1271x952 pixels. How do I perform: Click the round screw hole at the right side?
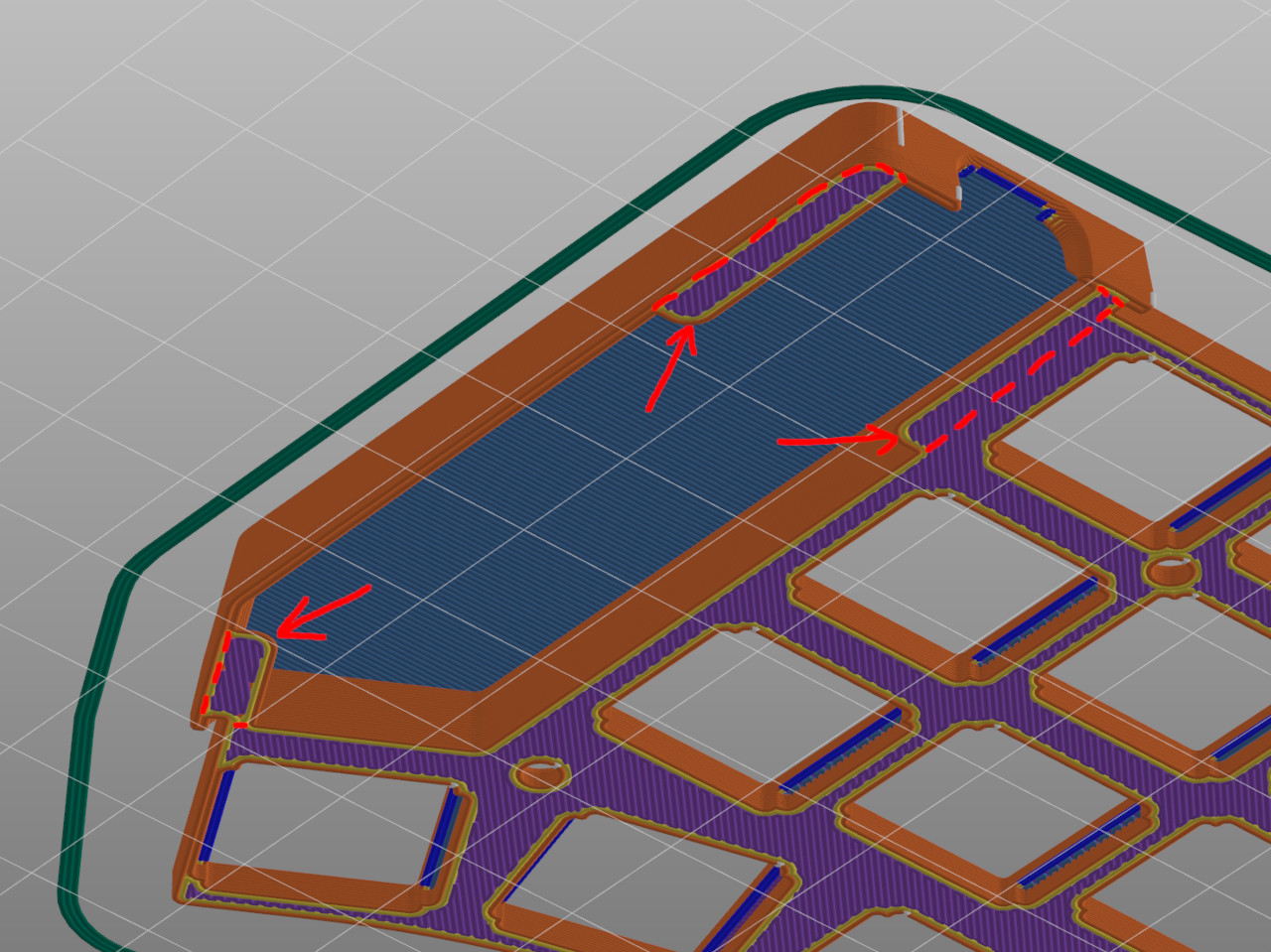pos(1171,571)
